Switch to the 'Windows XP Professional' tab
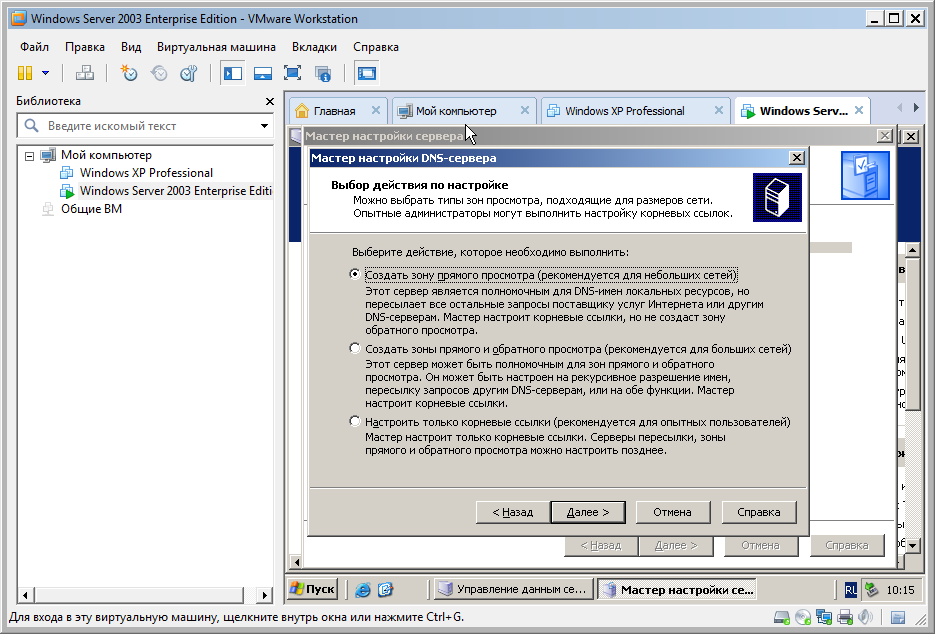This screenshot has height=634, width=935. click(x=624, y=111)
